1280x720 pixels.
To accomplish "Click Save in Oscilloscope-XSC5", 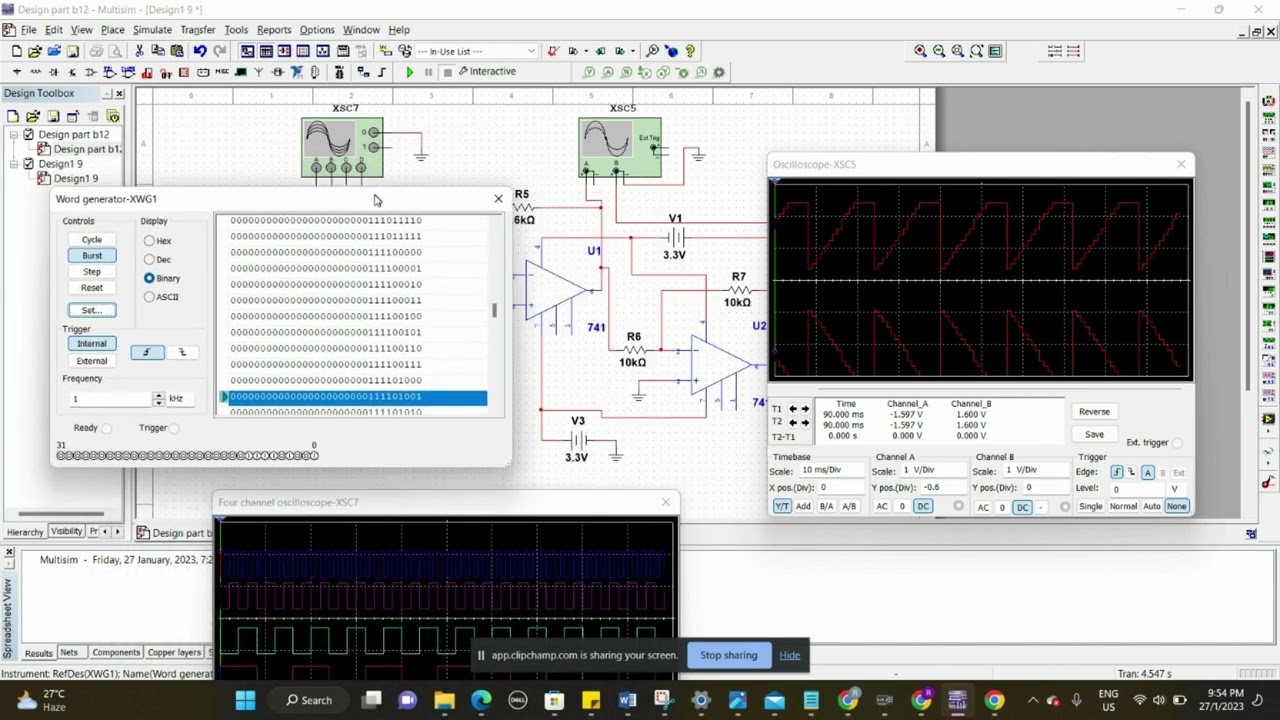I will click(1094, 435).
